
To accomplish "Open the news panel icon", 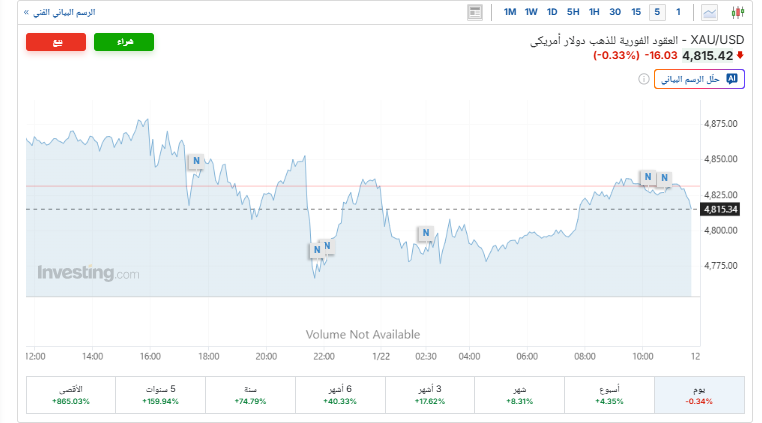I will pos(475,13).
